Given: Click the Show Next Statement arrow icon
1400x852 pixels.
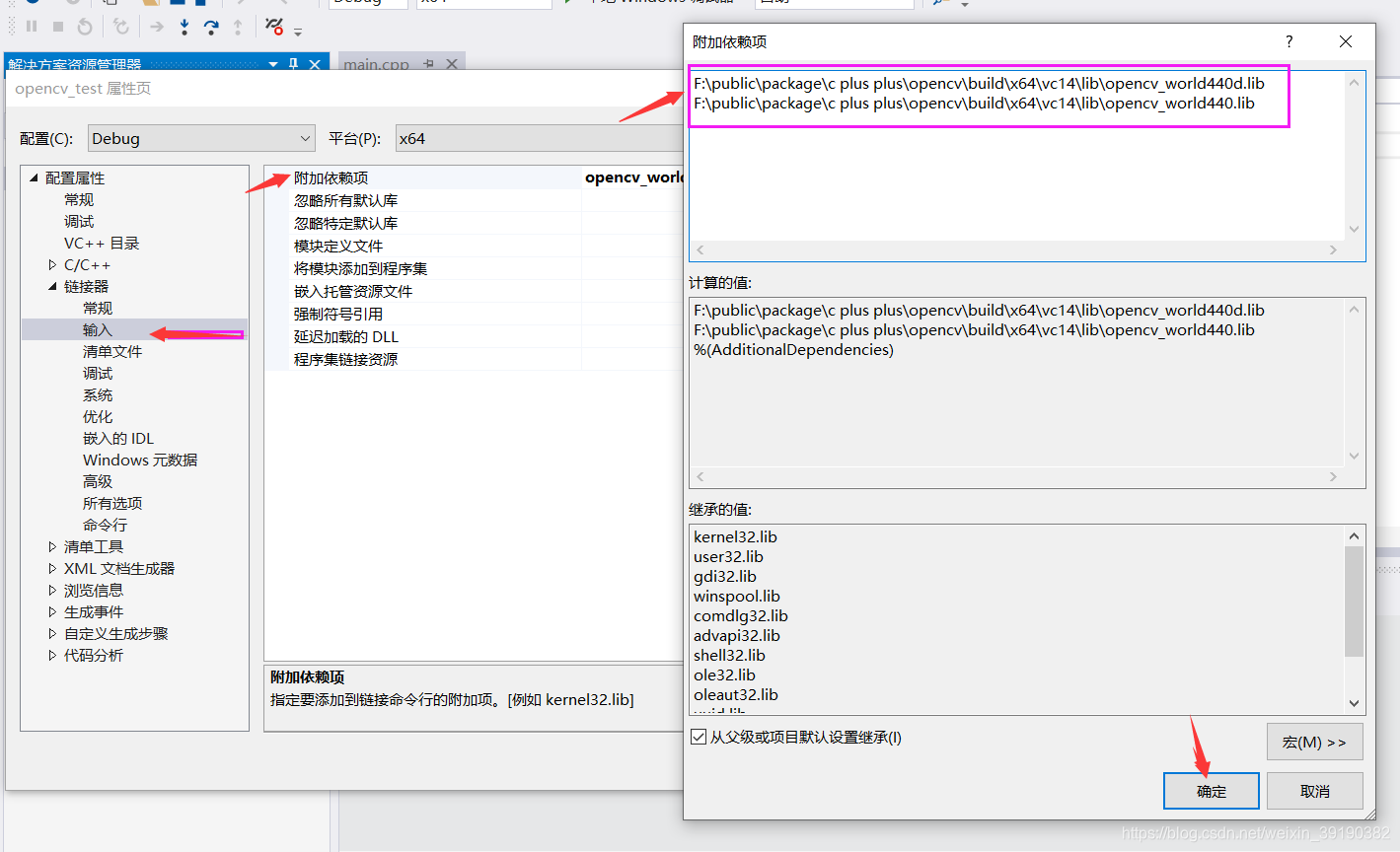Looking at the screenshot, I should point(157,27).
